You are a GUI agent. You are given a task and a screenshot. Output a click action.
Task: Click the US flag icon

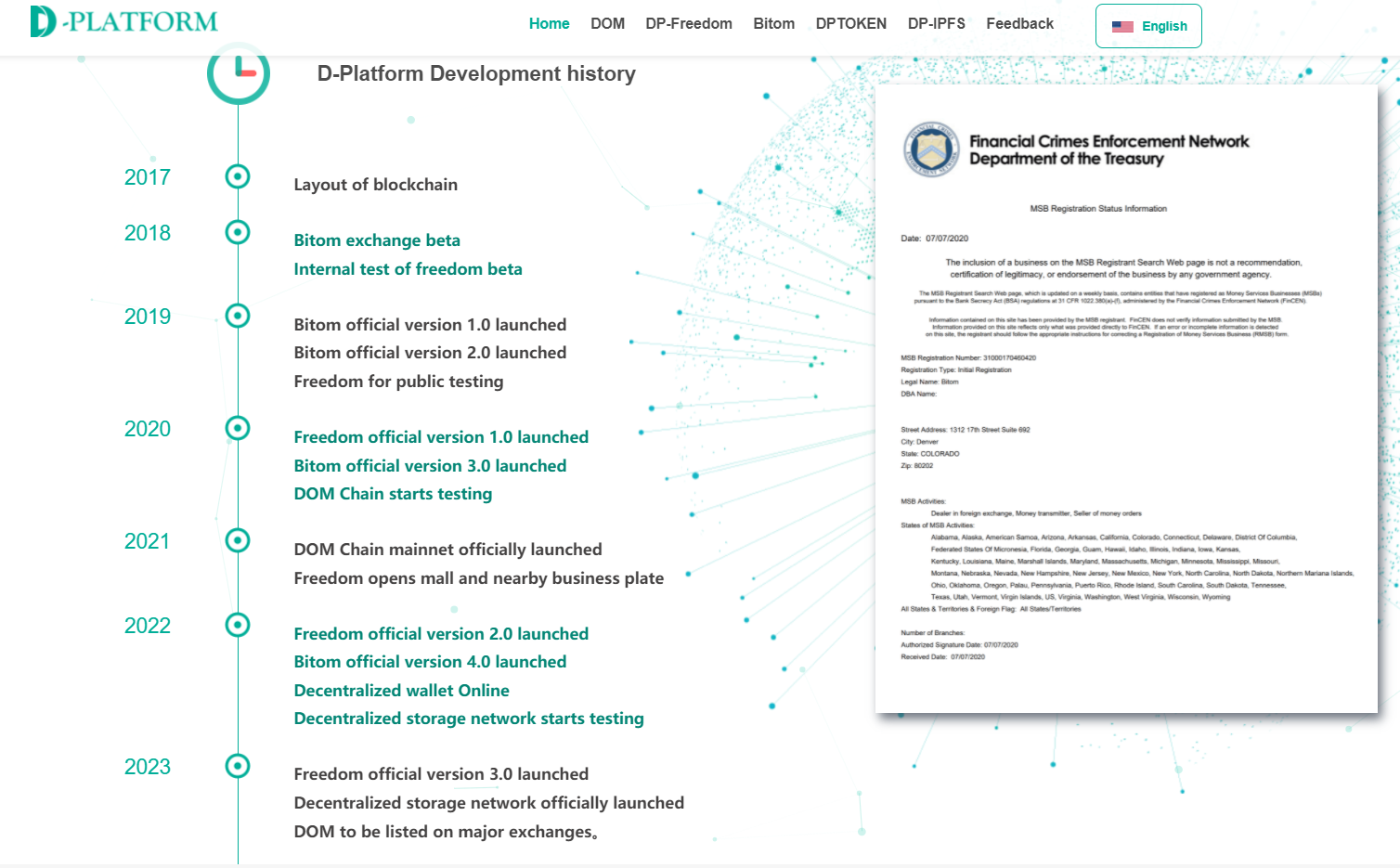coord(1122,27)
